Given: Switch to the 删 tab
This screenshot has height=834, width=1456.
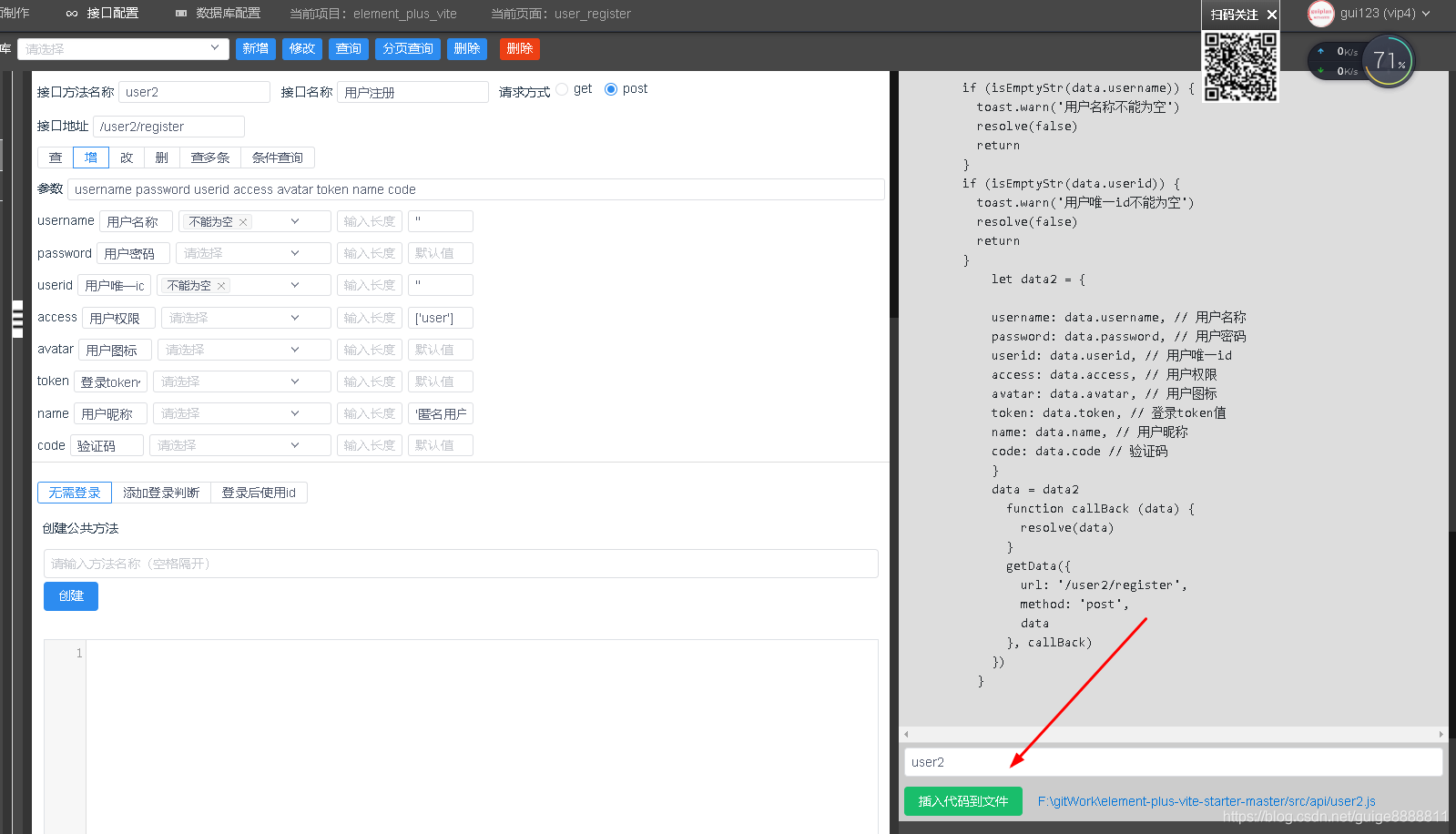Looking at the screenshot, I should (162, 158).
